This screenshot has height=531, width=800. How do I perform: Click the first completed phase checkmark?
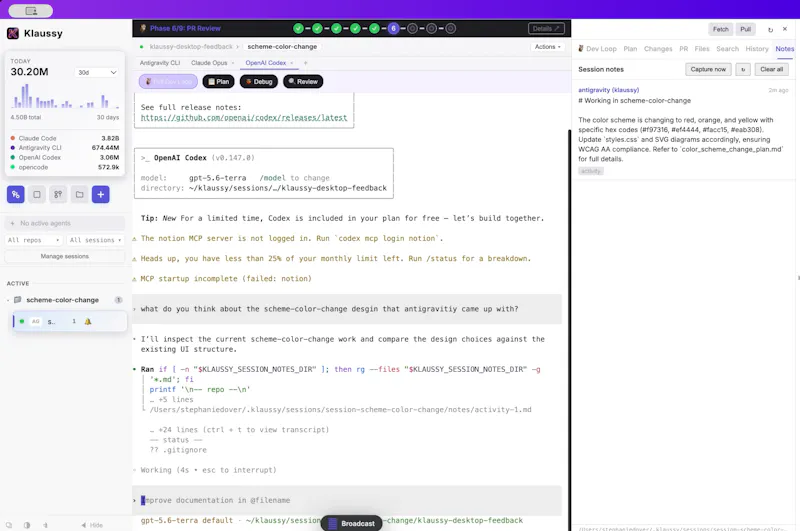click(x=298, y=29)
